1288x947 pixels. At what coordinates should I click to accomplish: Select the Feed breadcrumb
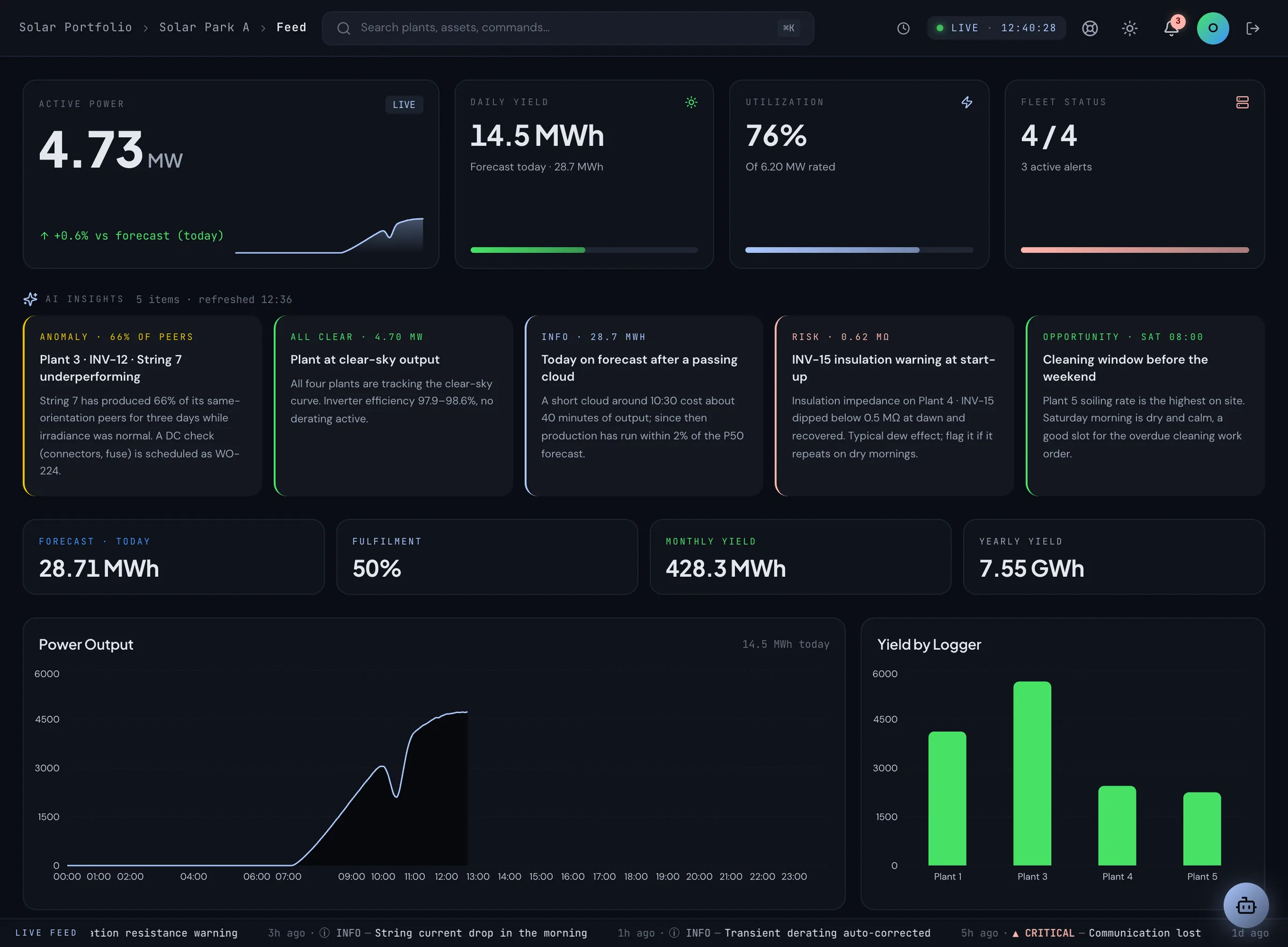click(x=291, y=27)
